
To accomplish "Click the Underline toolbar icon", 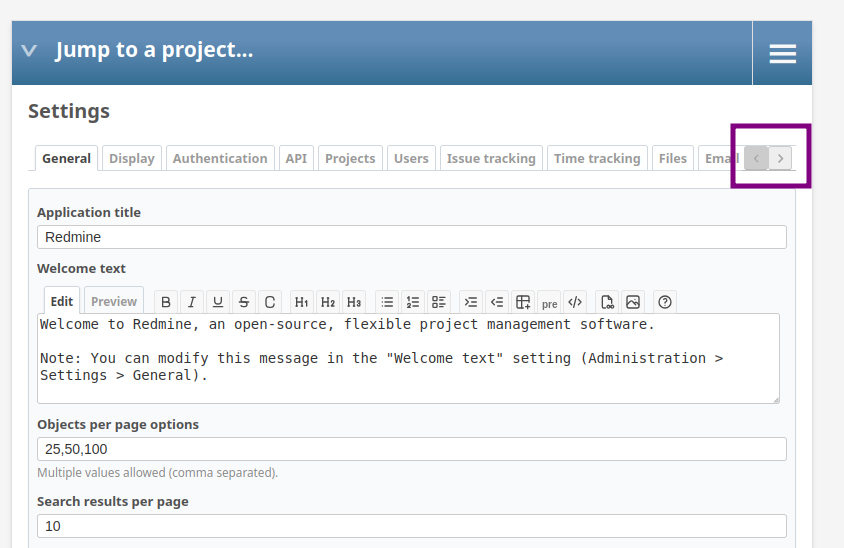I will [217, 302].
